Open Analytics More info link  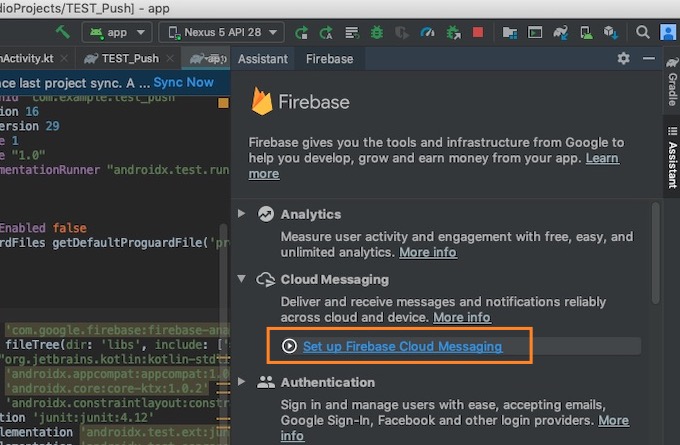click(x=428, y=252)
